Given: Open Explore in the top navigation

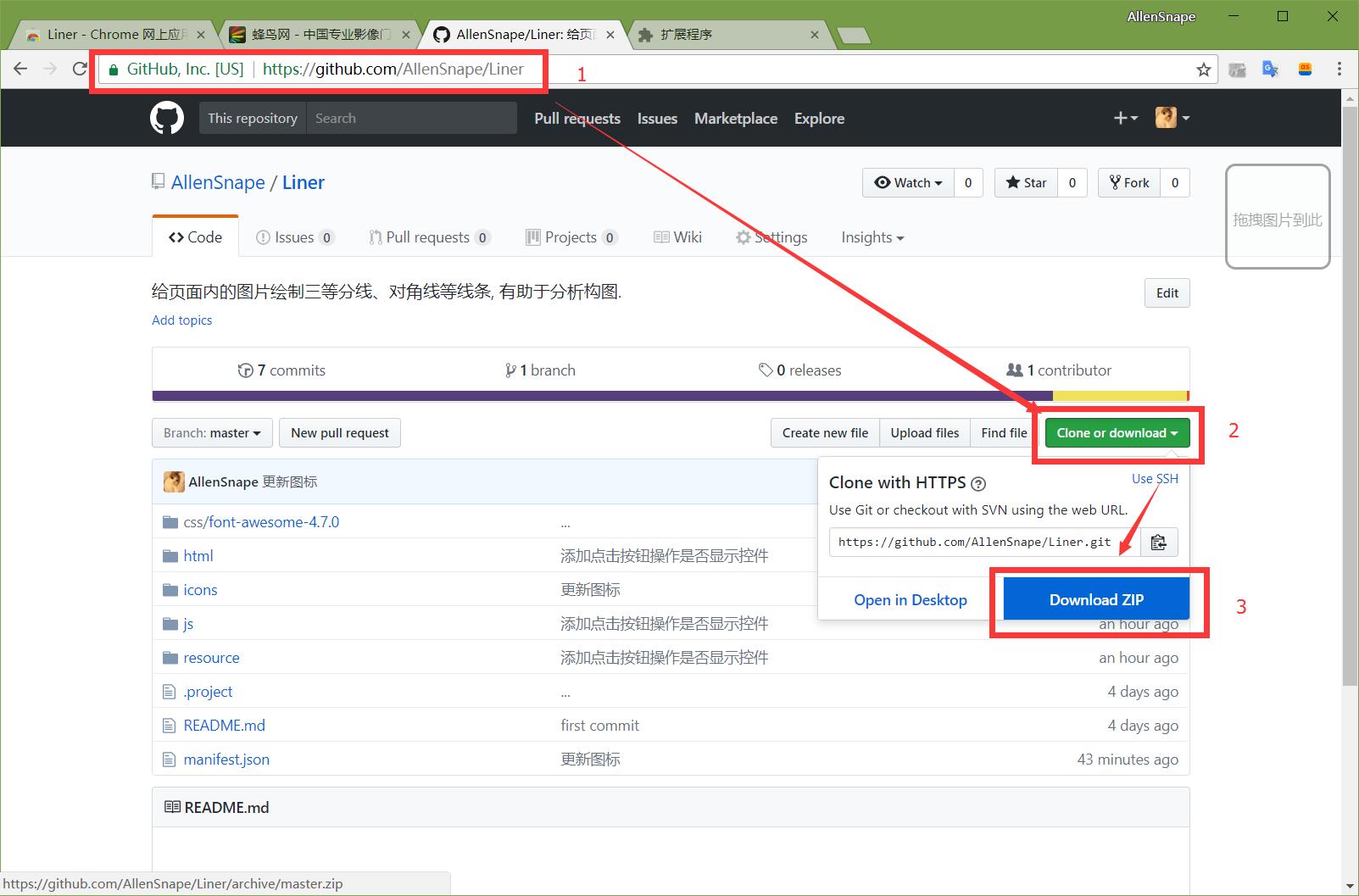Looking at the screenshot, I should click(x=819, y=119).
